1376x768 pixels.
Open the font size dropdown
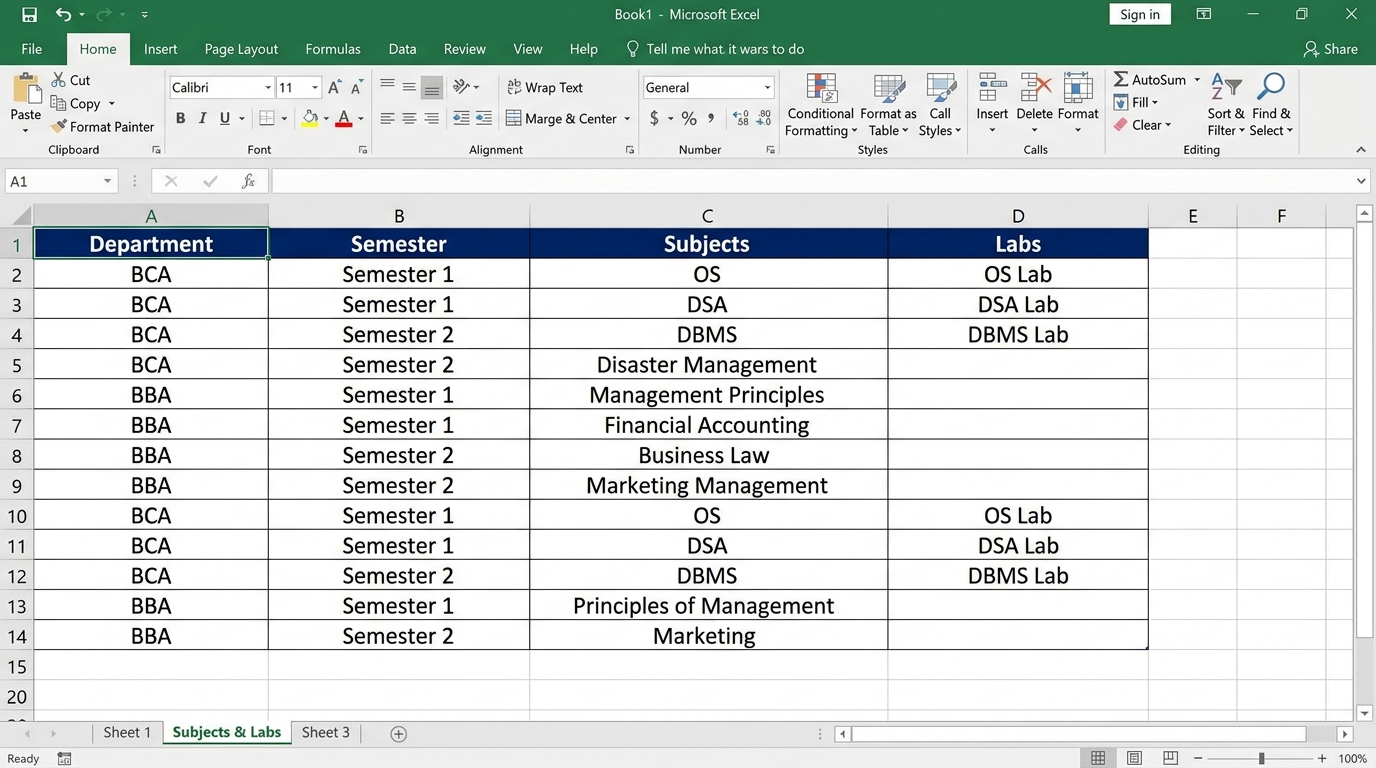[315, 88]
